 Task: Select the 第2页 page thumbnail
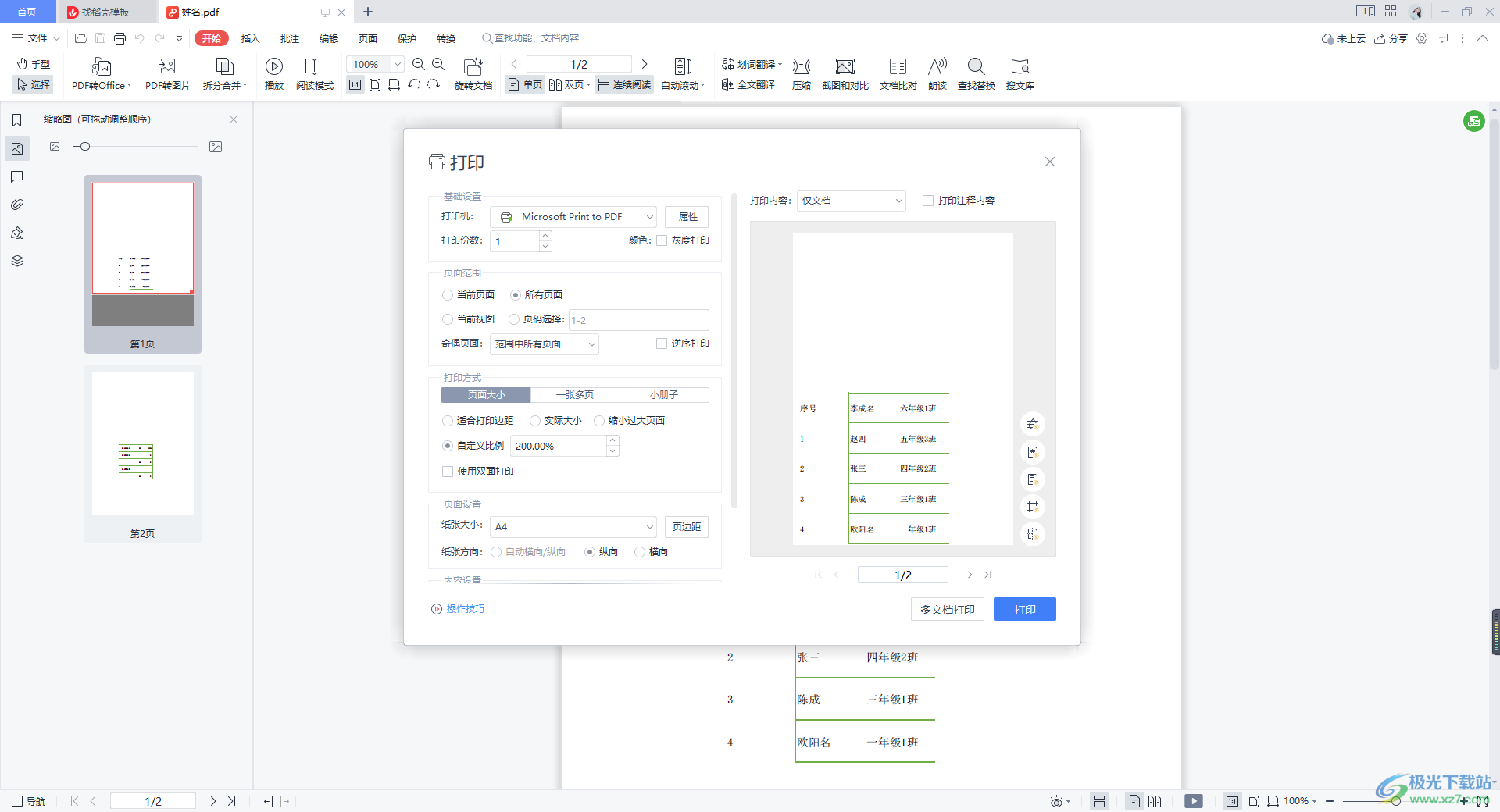coord(143,454)
